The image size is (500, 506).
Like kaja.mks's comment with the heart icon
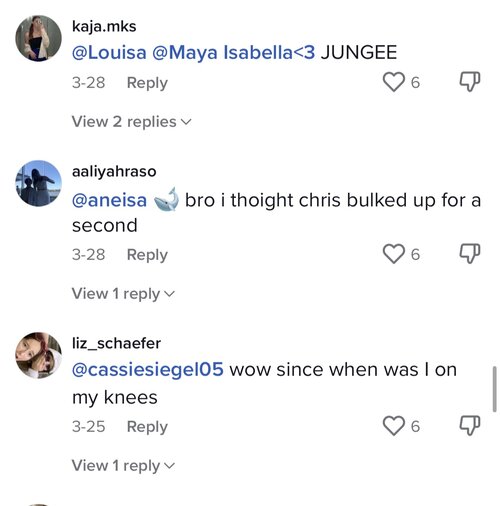point(393,82)
